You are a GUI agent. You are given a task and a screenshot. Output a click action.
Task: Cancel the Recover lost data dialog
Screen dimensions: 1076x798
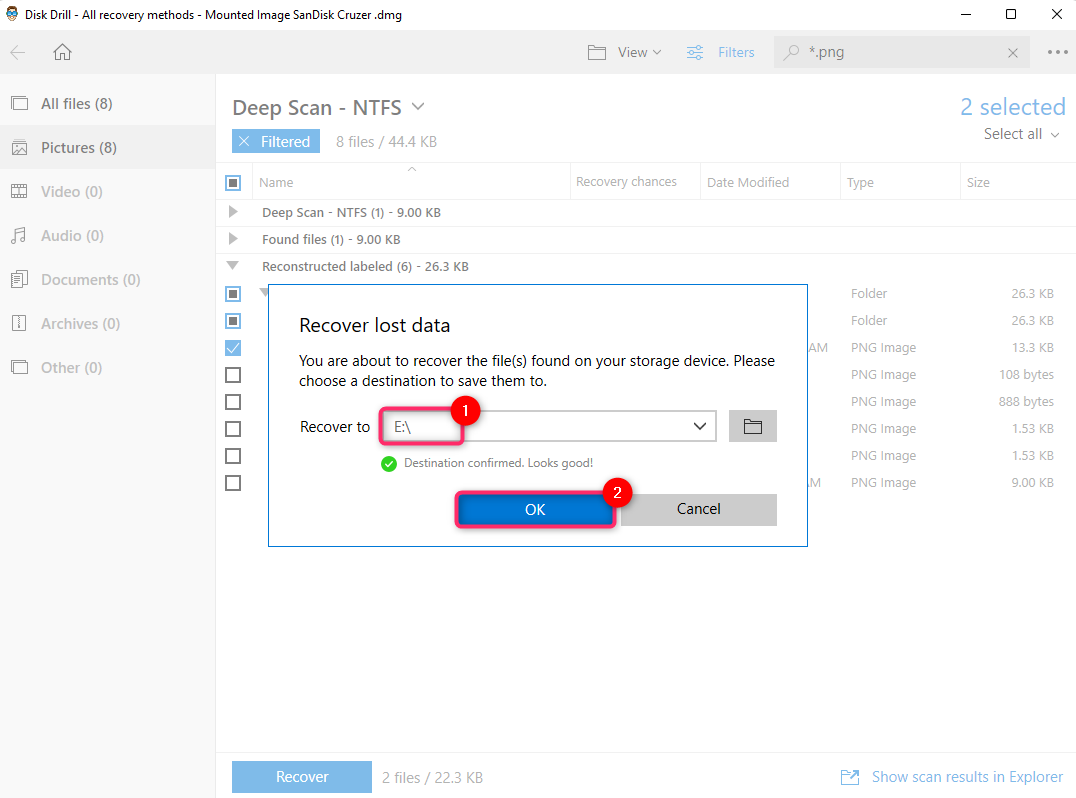(699, 509)
